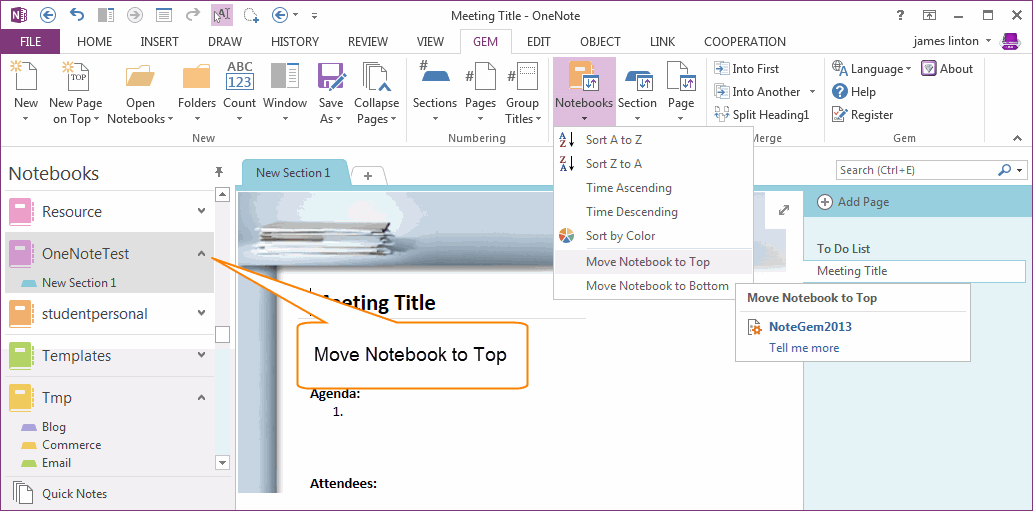The image size is (1033, 511).
Task: Click the About icon in Gem group
Action: tap(929, 69)
